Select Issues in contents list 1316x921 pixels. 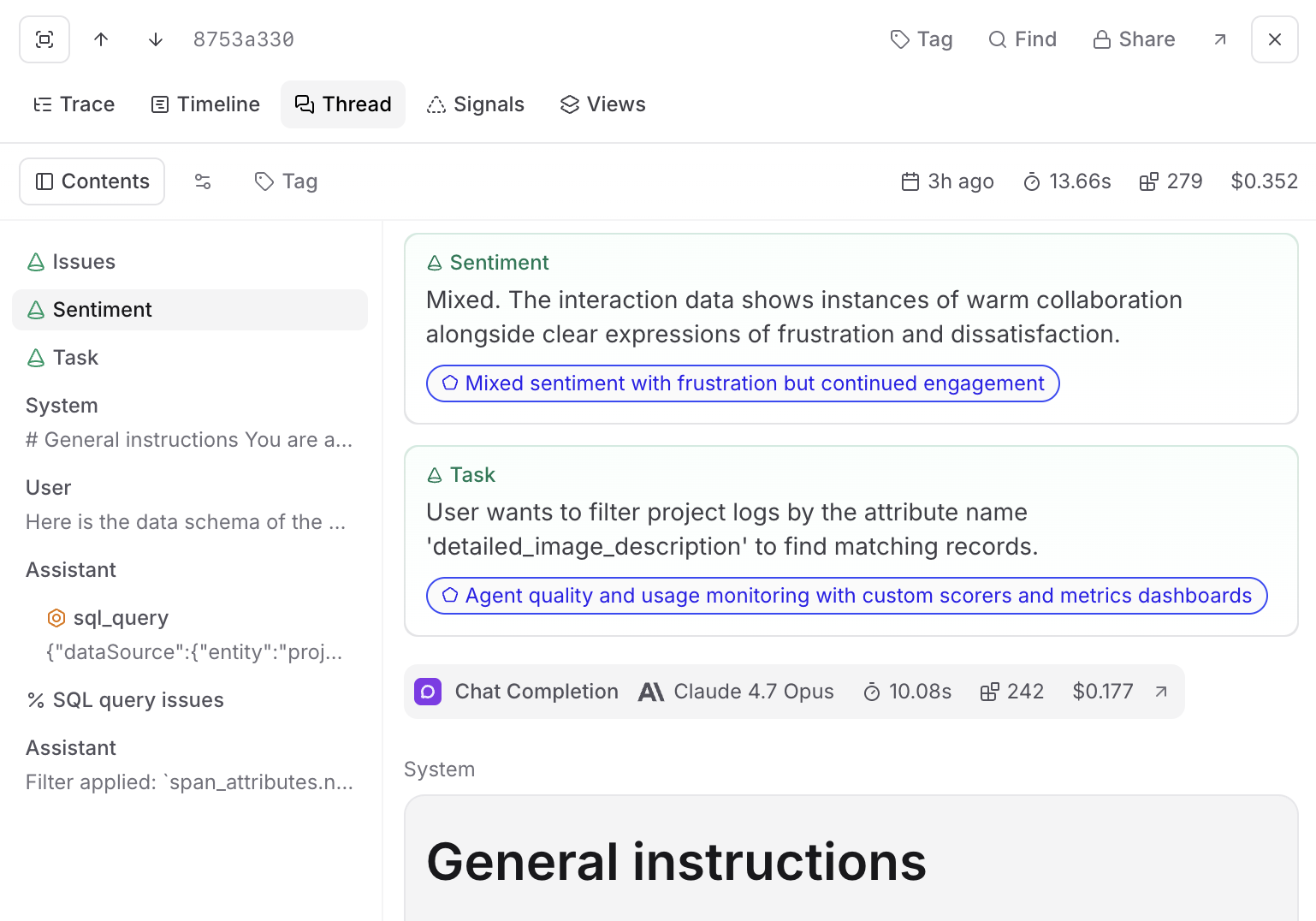190,262
